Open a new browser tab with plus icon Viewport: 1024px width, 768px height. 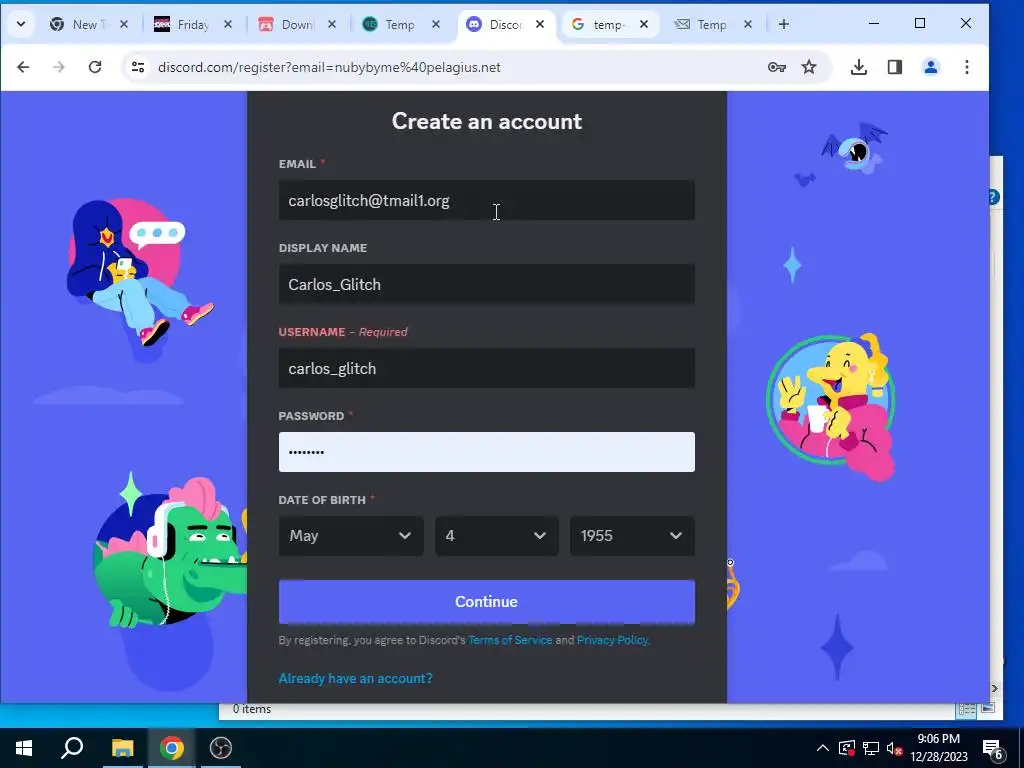coord(784,24)
